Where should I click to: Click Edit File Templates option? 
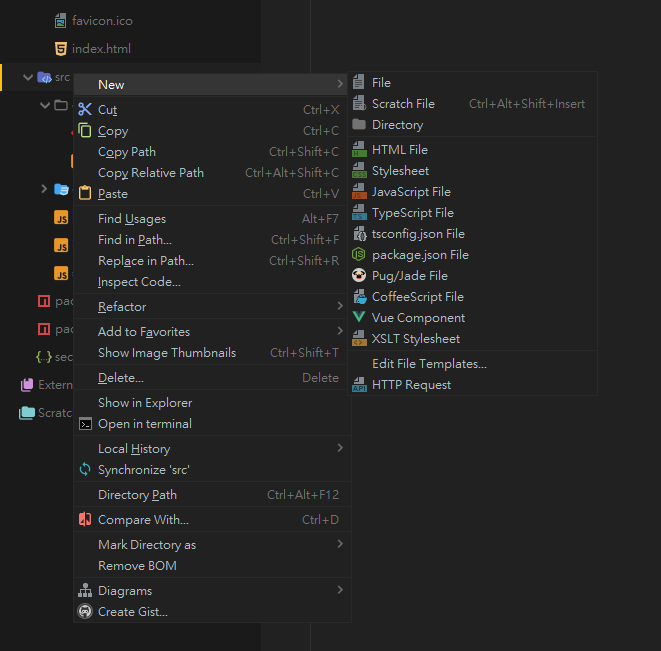[429, 364]
